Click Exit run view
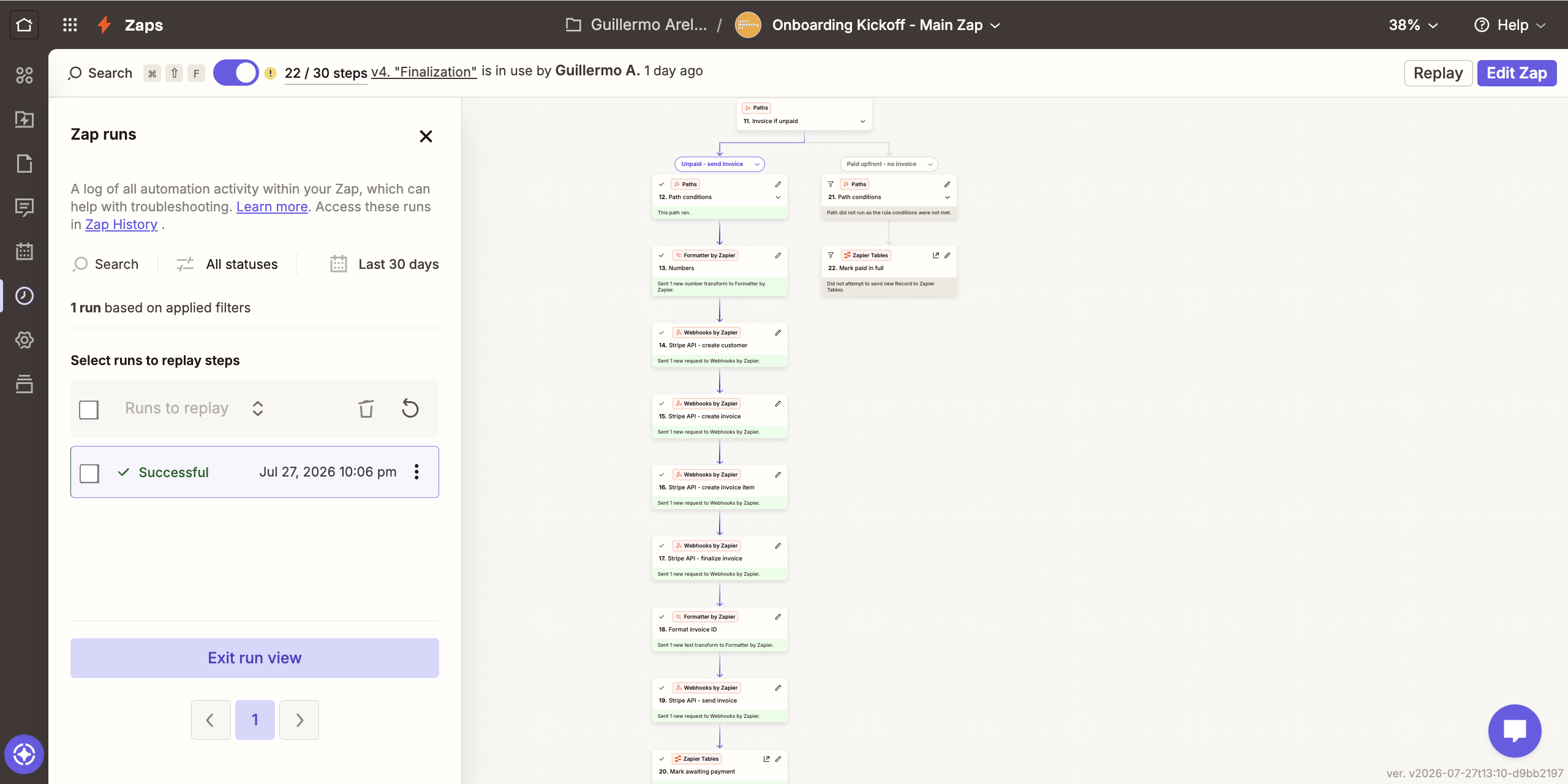The height and width of the screenshot is (784, 1568). point(255,658)
